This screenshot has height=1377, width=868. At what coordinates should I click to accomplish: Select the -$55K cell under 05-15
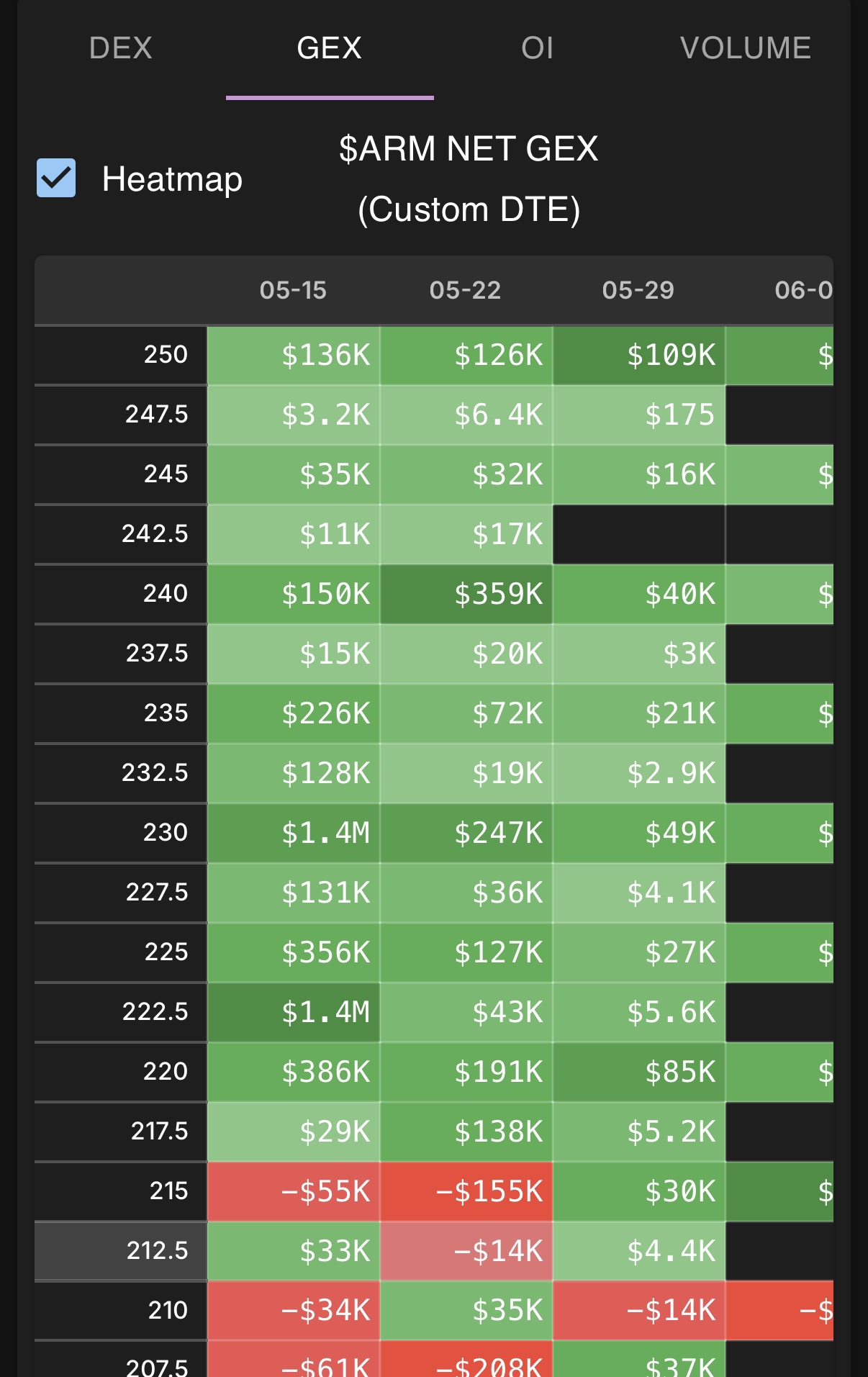click(x=294, y=1191)
